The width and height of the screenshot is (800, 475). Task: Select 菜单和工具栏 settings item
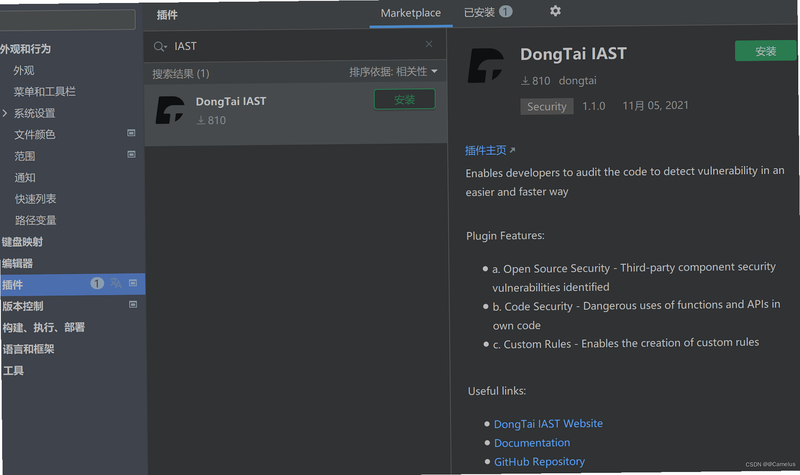[44, 92]
